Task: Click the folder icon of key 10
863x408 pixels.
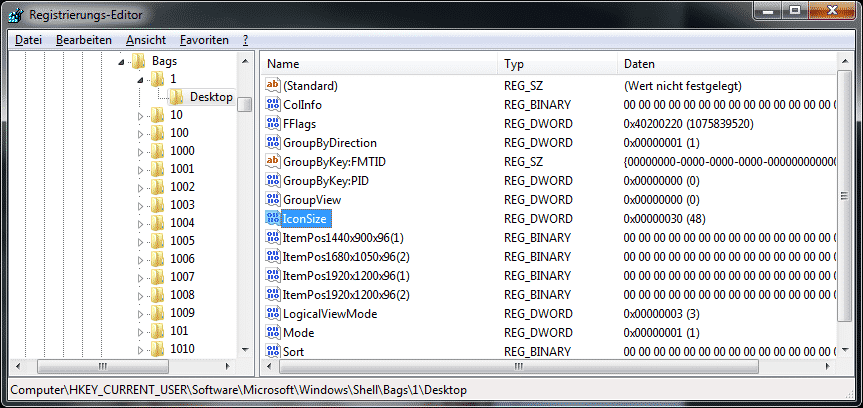Action: pos(157,115)
